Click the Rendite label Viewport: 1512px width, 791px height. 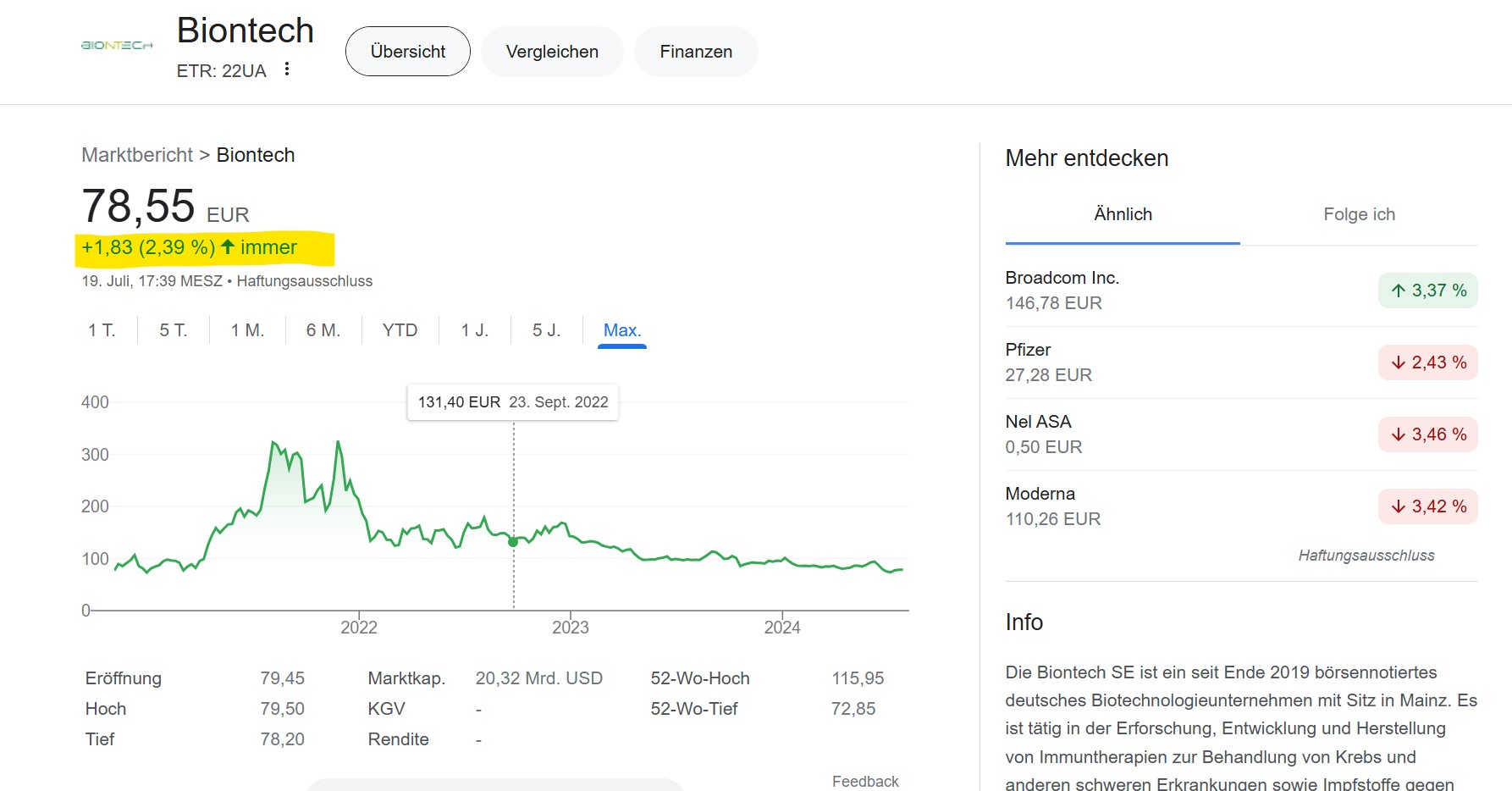click(x=399, y=739)
